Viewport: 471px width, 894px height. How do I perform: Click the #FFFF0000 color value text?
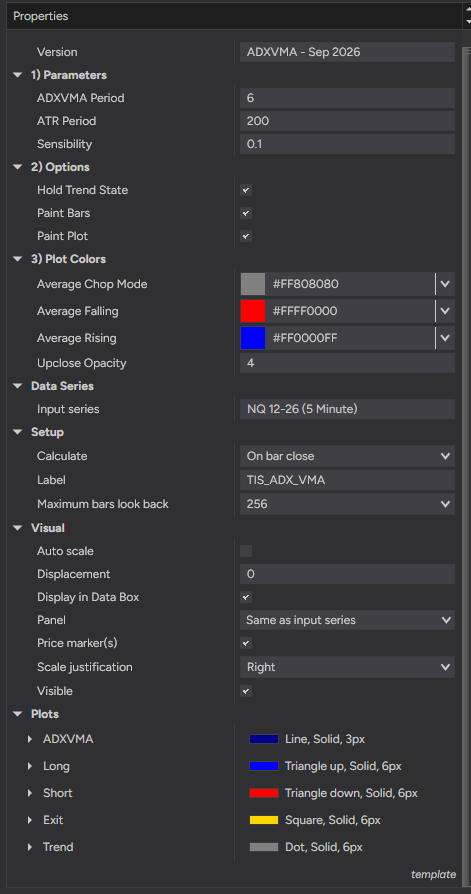pos(304,311)
